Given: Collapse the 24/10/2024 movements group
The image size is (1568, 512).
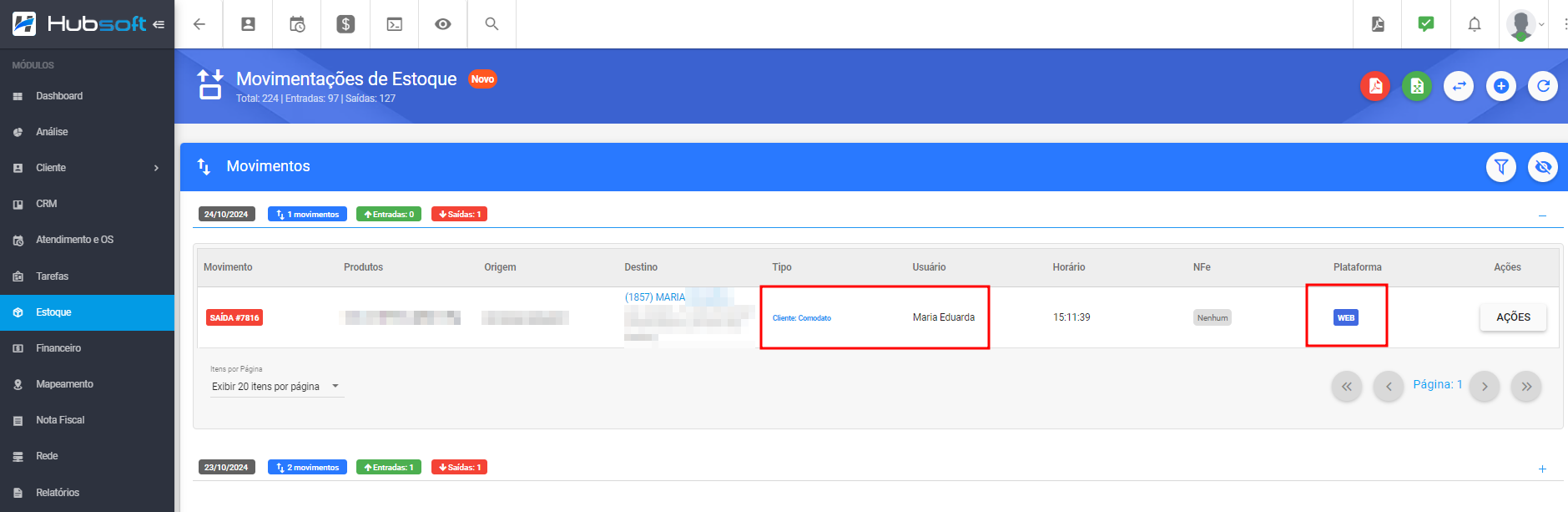Looking at the screenshot, I should (1542, 215).
